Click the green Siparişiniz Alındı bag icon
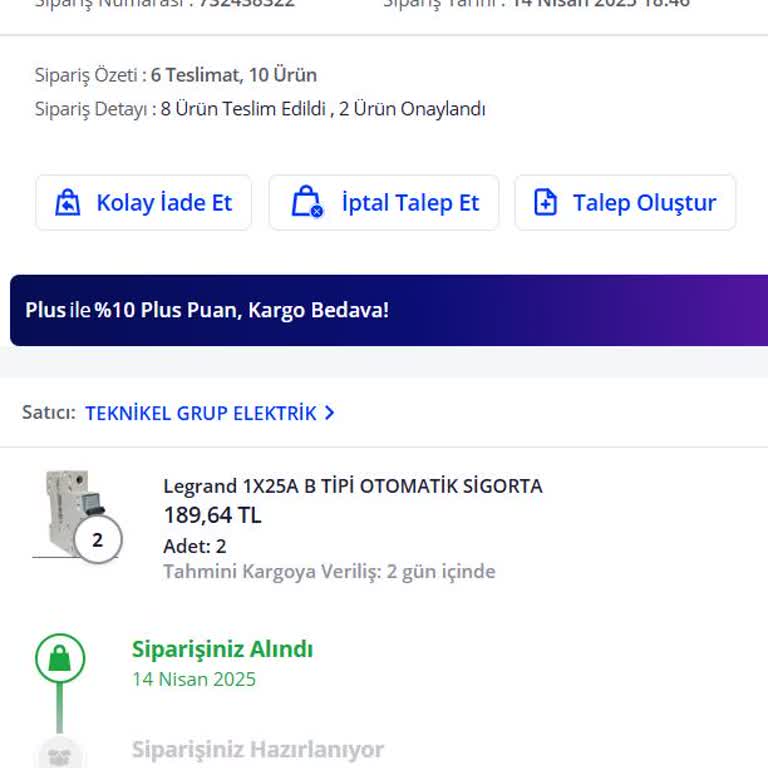The height and width of the screenshot is (768, 768). click(x=60, y=658)
